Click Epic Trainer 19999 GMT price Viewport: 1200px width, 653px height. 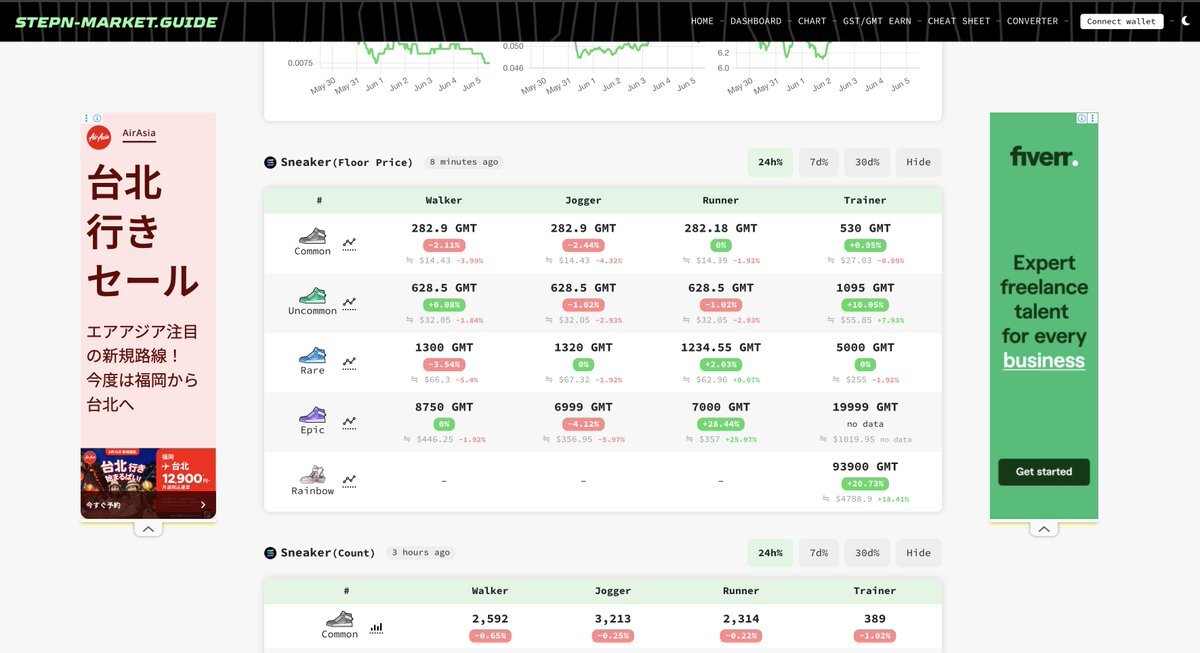[865, 407]
